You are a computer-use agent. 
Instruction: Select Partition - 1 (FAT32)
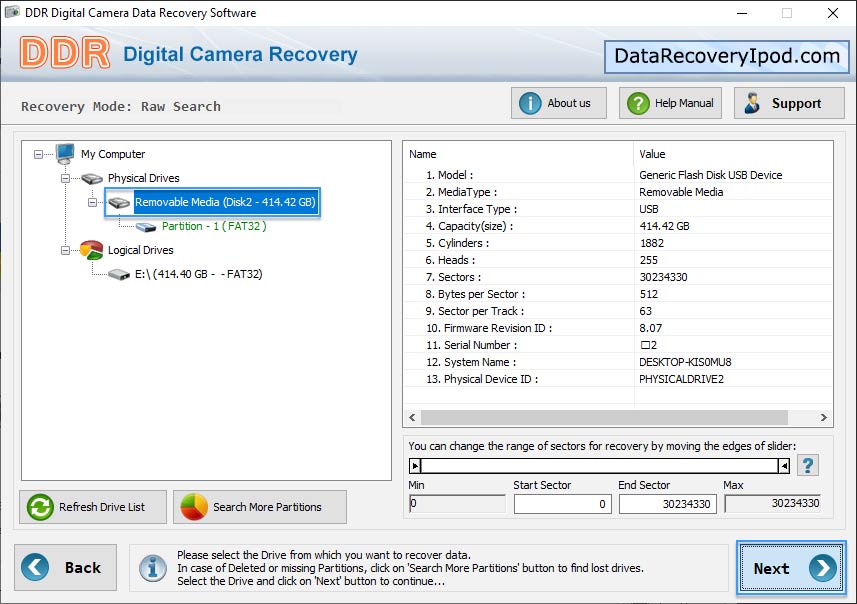click(x=214, y=226)
